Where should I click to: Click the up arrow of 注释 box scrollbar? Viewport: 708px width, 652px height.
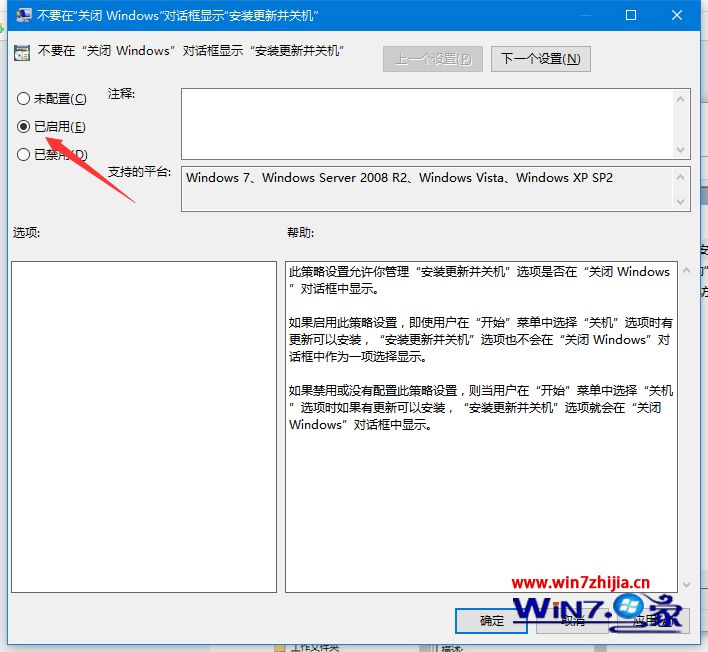click(680, 99)
